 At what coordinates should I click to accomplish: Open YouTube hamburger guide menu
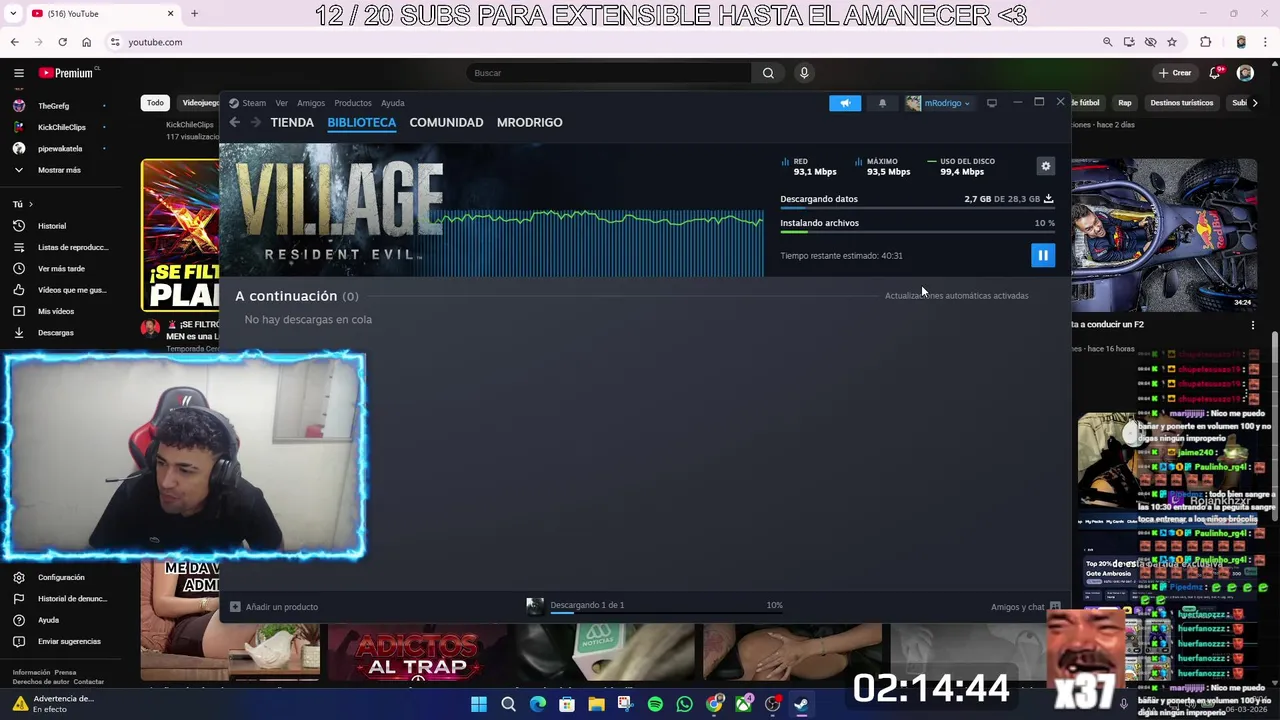18,73
